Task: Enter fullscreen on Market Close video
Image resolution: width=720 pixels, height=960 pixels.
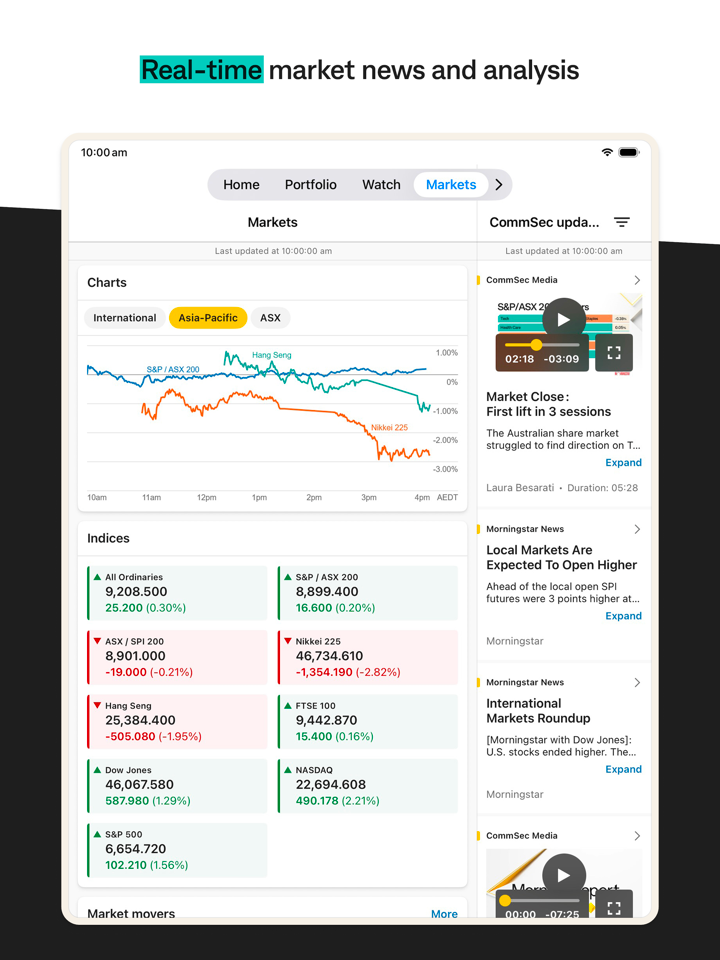Action: click(x=614, y=352)
